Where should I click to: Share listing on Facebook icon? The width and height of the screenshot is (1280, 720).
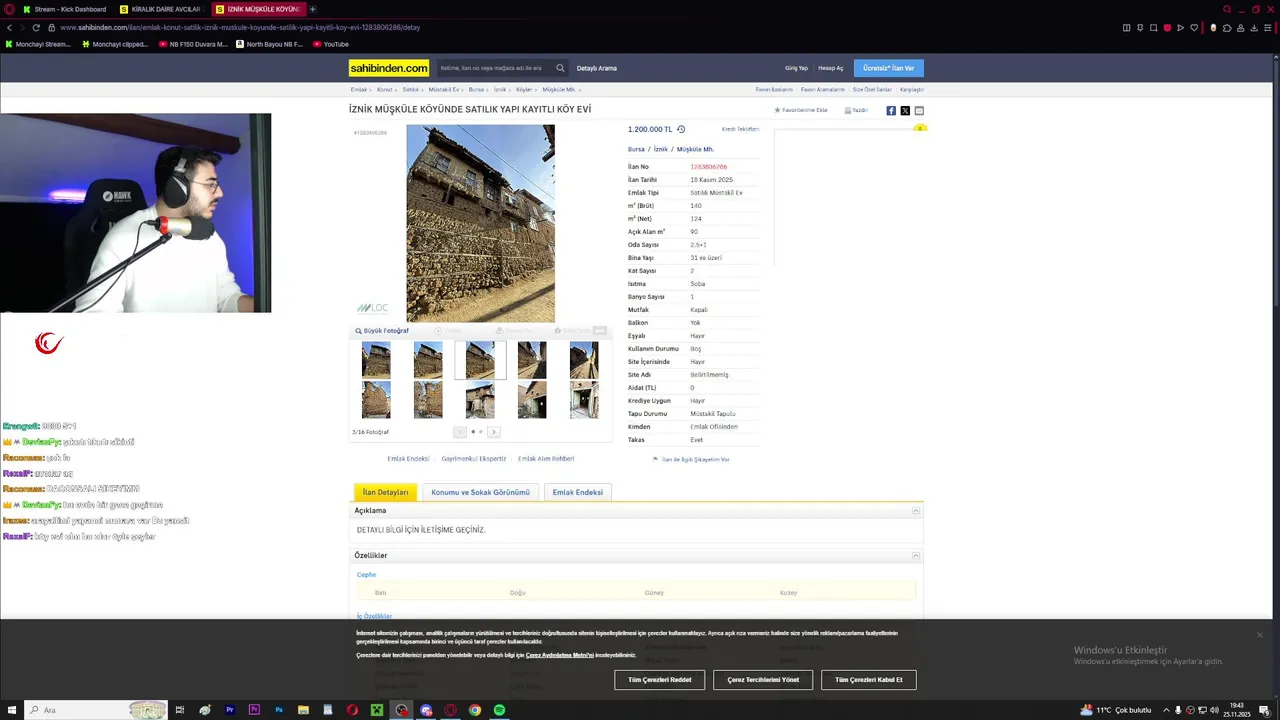click(x=891, y=110)
